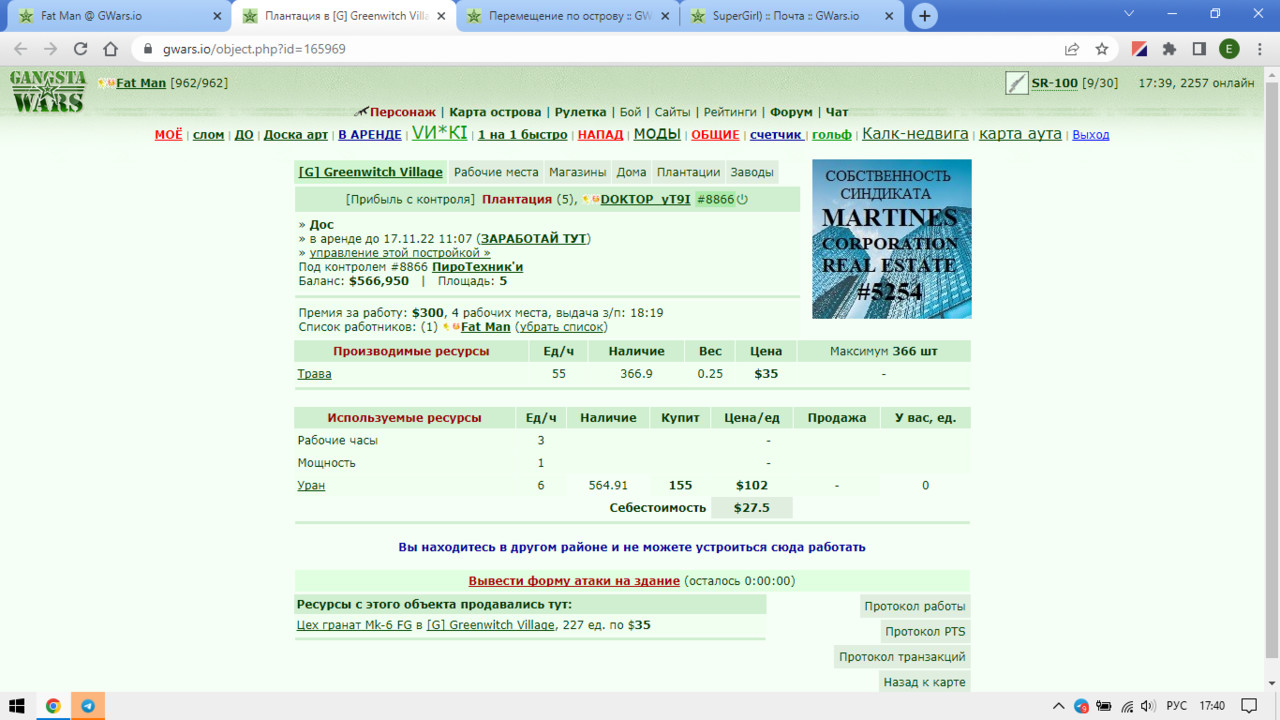Open ПироТехник'и syndicate link
This screenshot has width=1280, height=720.
(477, 267)
